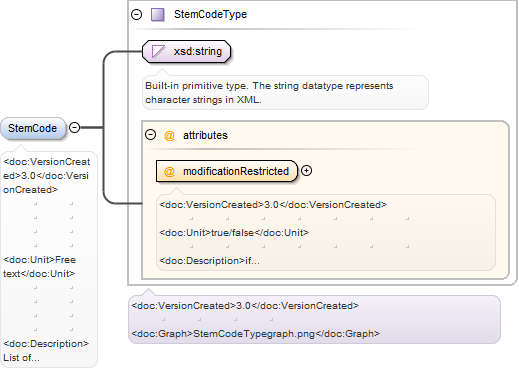519x371 pixels.
Task: Click StemCodeType VersionCreated 3.0 annotation
Action: [x=245, y=306]
